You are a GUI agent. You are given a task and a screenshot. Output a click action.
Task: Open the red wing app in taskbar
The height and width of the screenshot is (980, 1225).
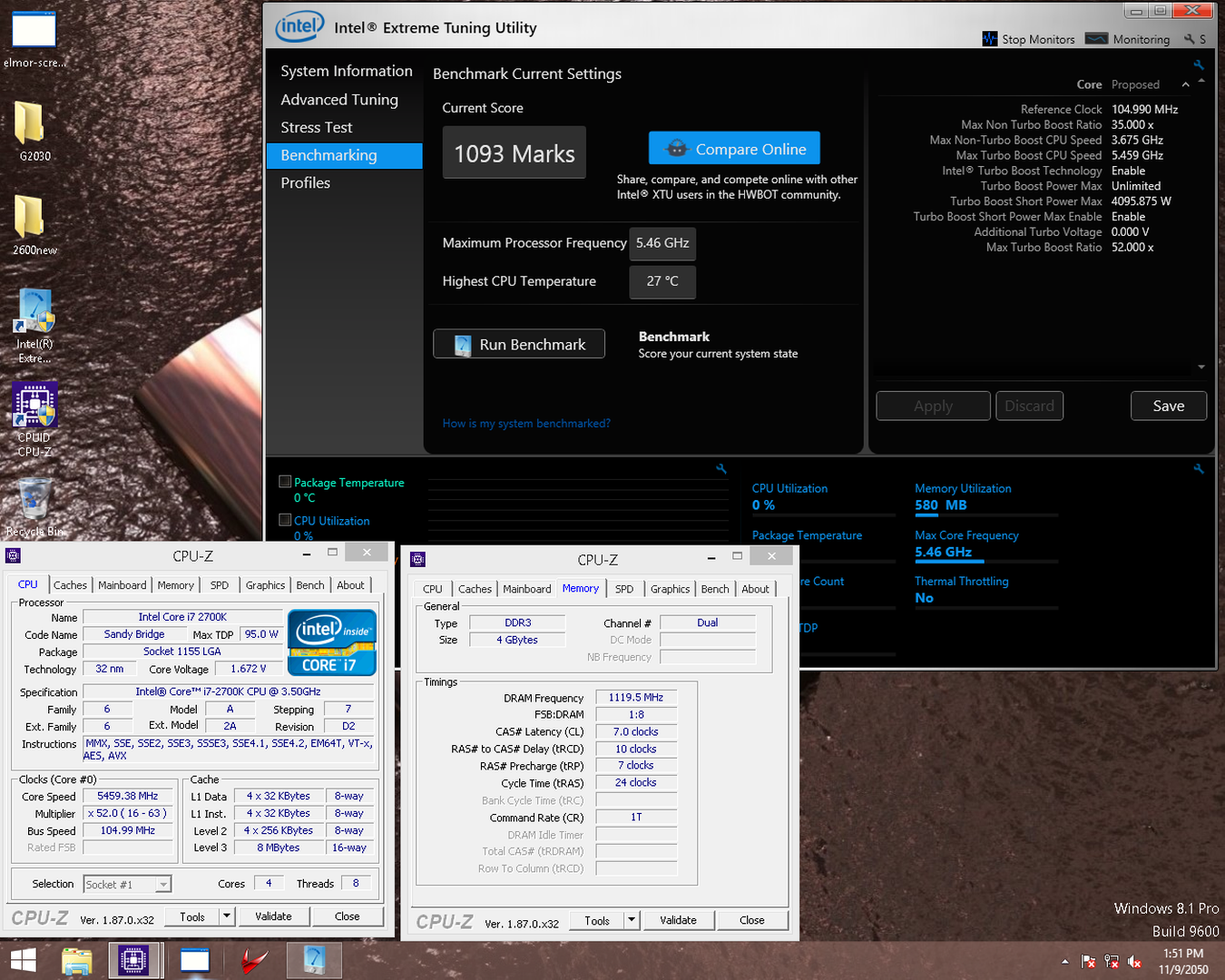255,961
